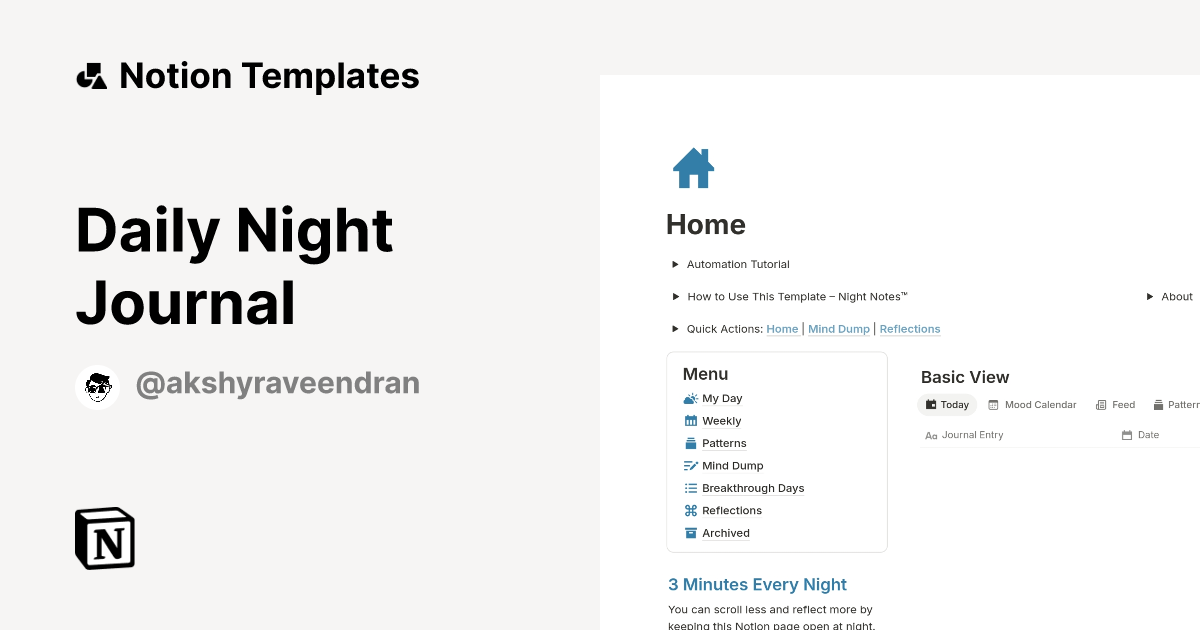This screenshot has height=630, width=1200.
Task: Click the @akshyraveendran creator profile
Action: 277,383
